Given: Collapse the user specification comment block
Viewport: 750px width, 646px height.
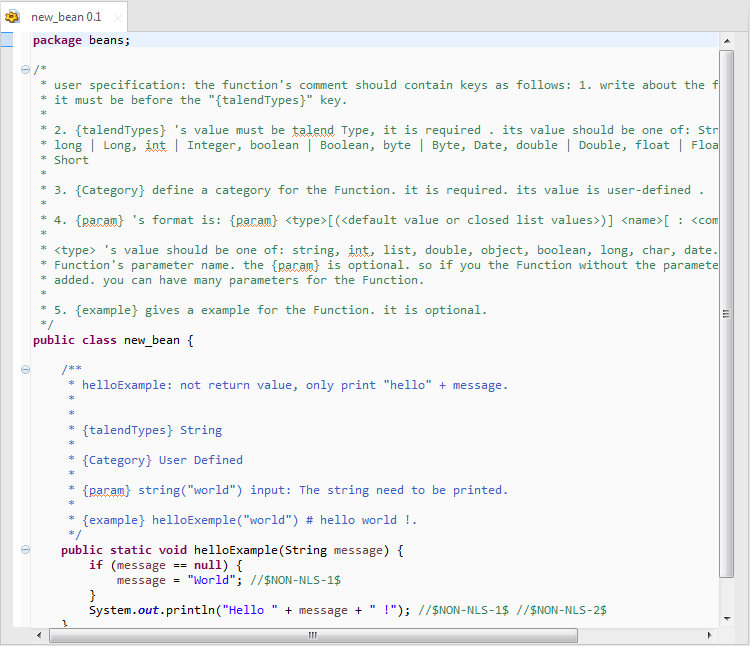Looking at the screenshot, I should 25,69.
